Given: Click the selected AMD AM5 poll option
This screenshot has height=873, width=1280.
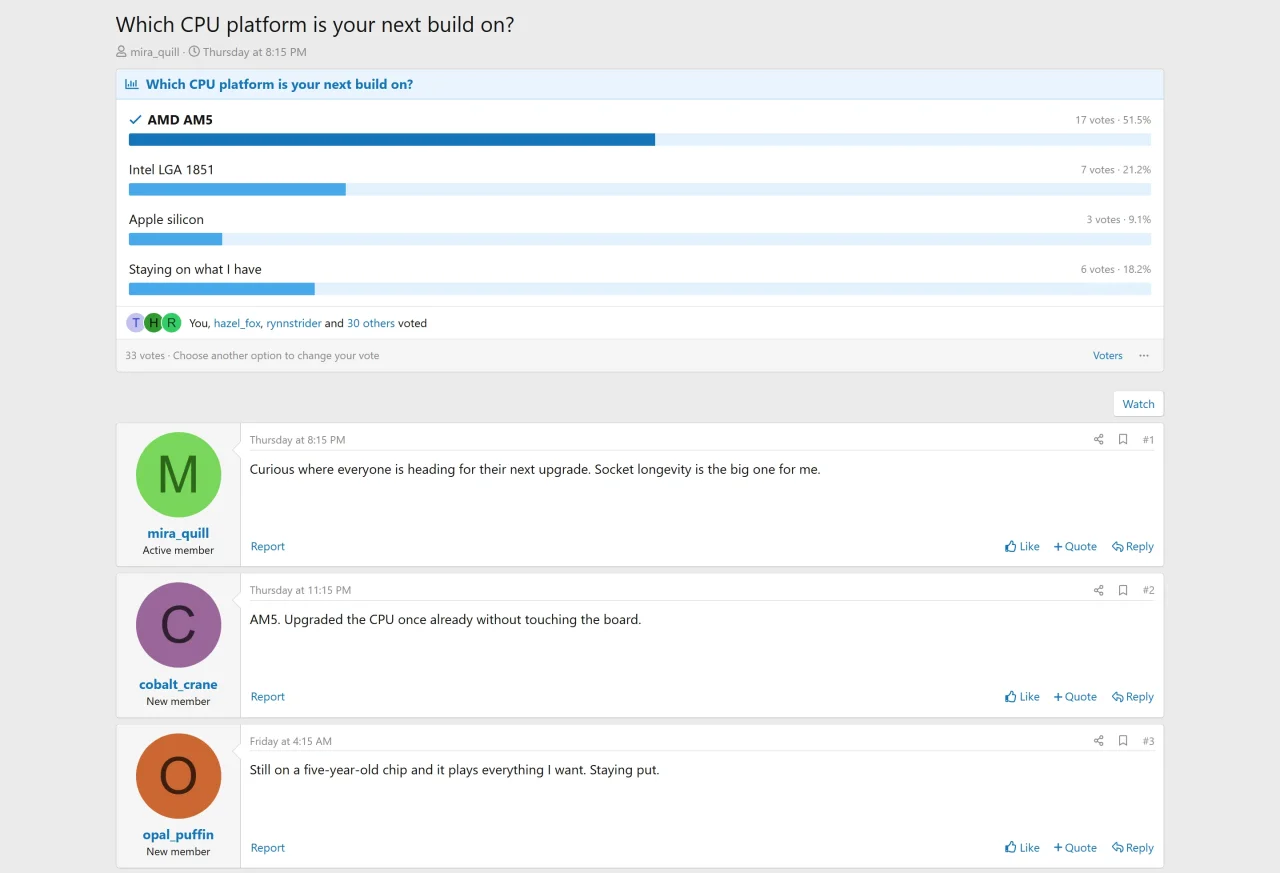Looking at the screenshot, I should click(x=640, y=128).
